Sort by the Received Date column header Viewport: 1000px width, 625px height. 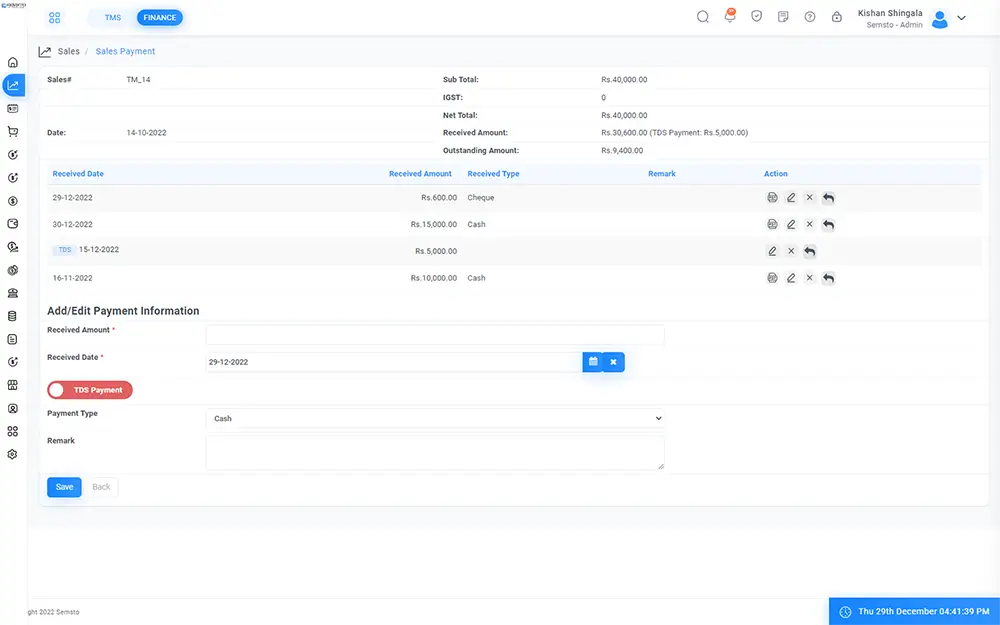coord(78,173)
